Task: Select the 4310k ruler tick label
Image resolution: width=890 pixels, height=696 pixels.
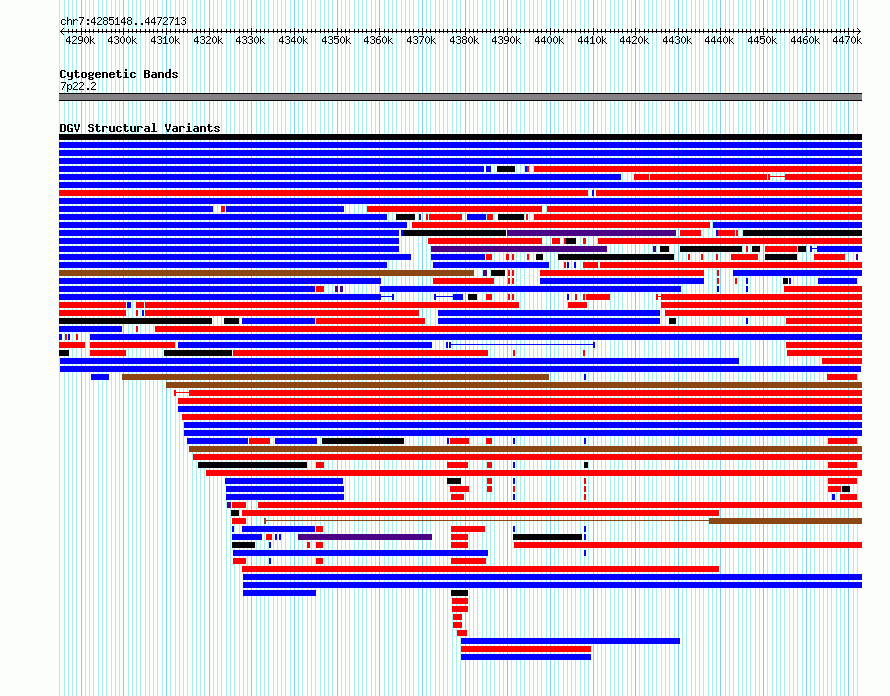Action: tap(165, 40)
